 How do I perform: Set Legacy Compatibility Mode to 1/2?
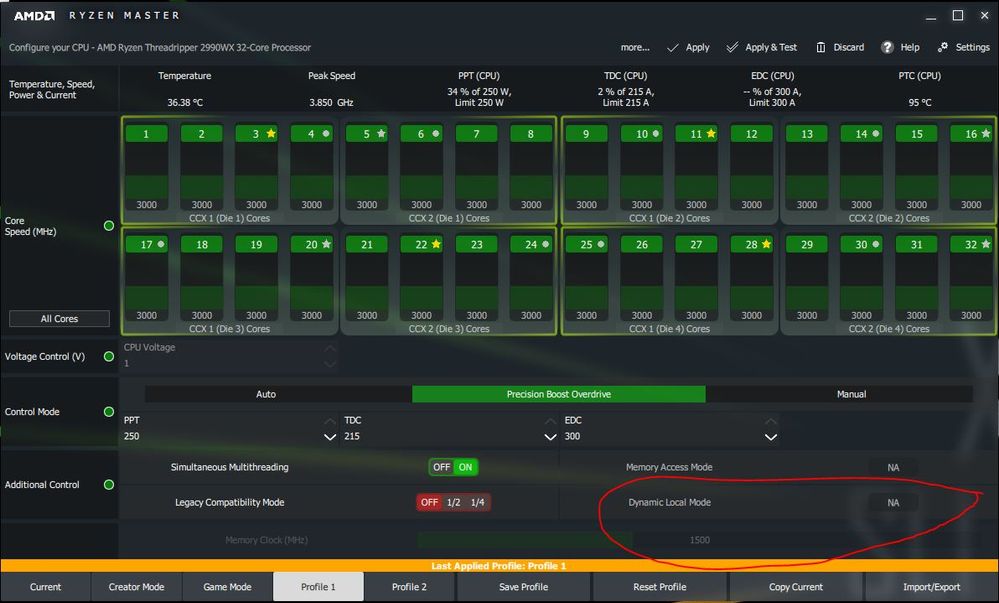(x=454, y=502)
